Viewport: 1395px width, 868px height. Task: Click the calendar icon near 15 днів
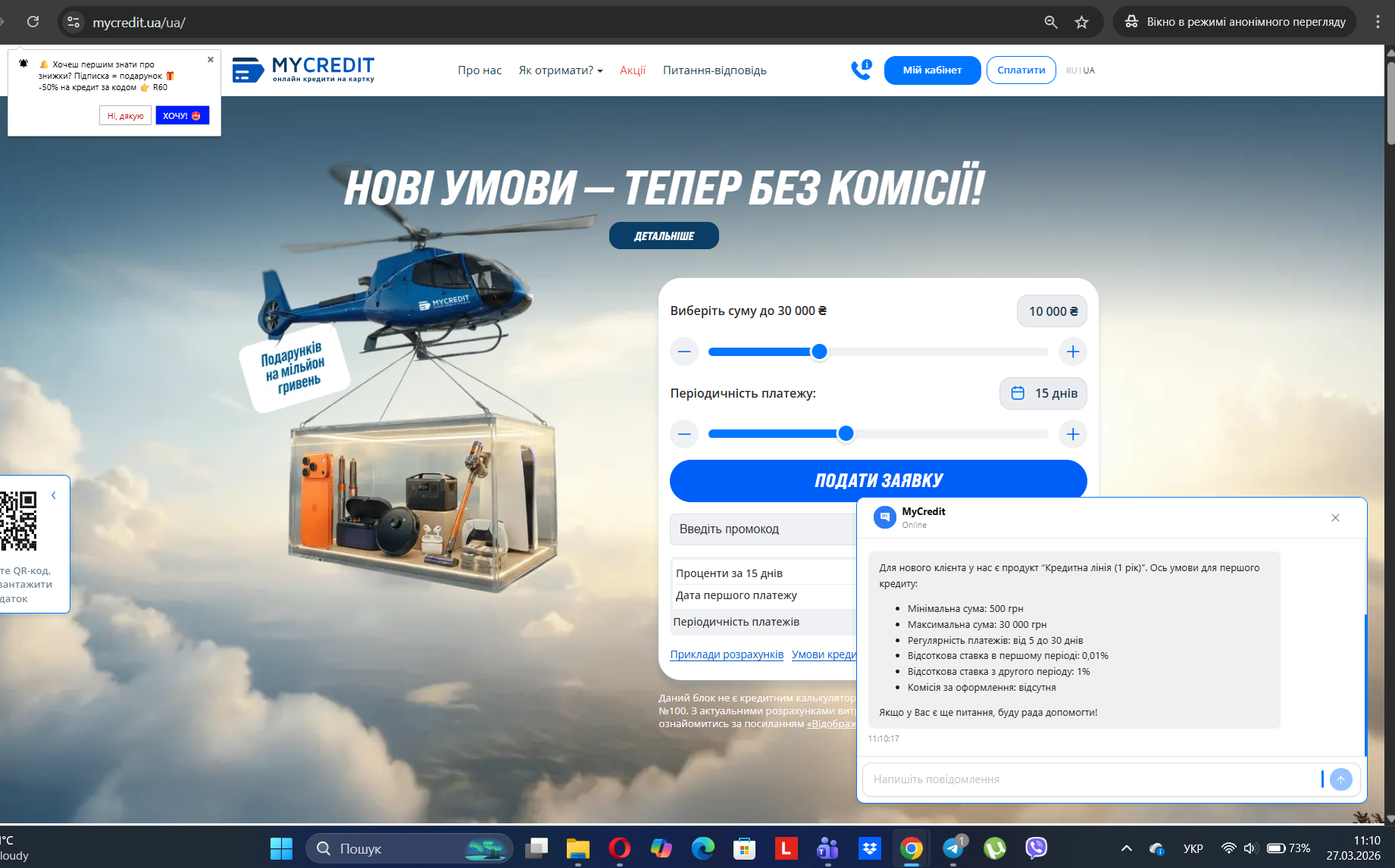click(x=1018, y=393)
